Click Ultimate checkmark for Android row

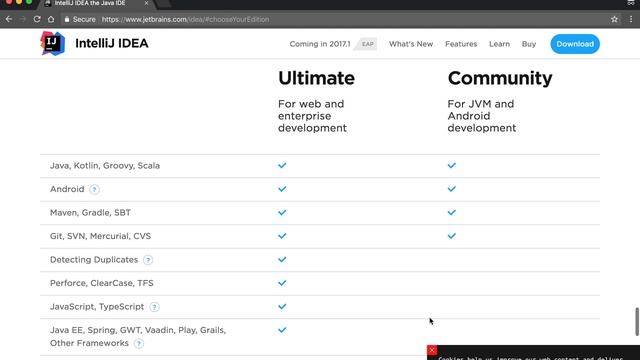(x=282, y=189)
